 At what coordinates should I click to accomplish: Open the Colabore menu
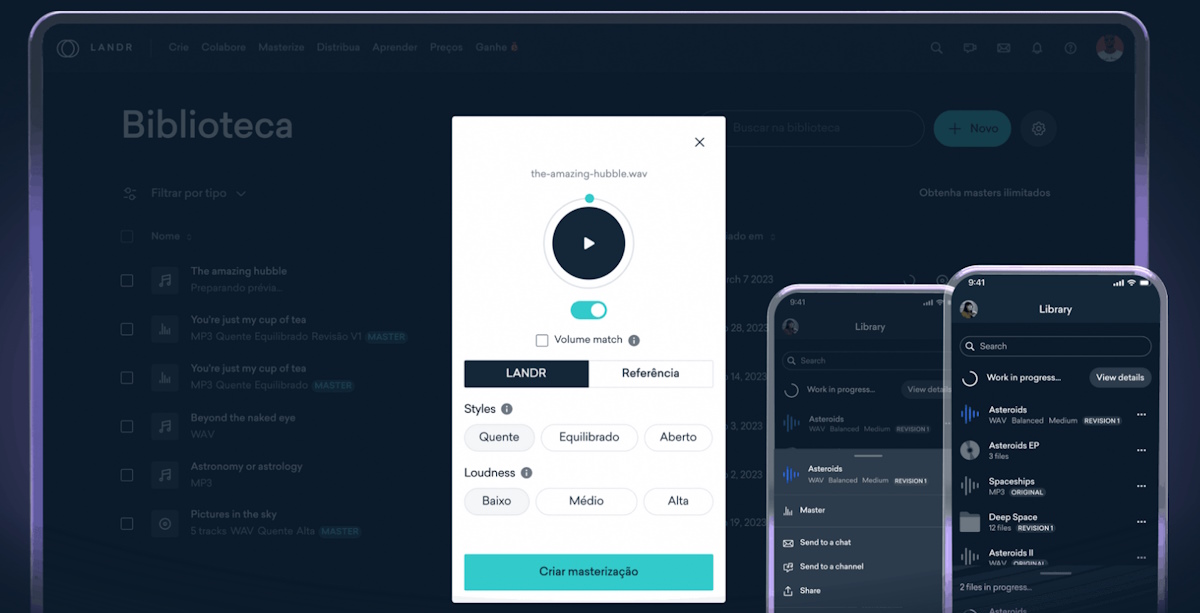point(223,48)
